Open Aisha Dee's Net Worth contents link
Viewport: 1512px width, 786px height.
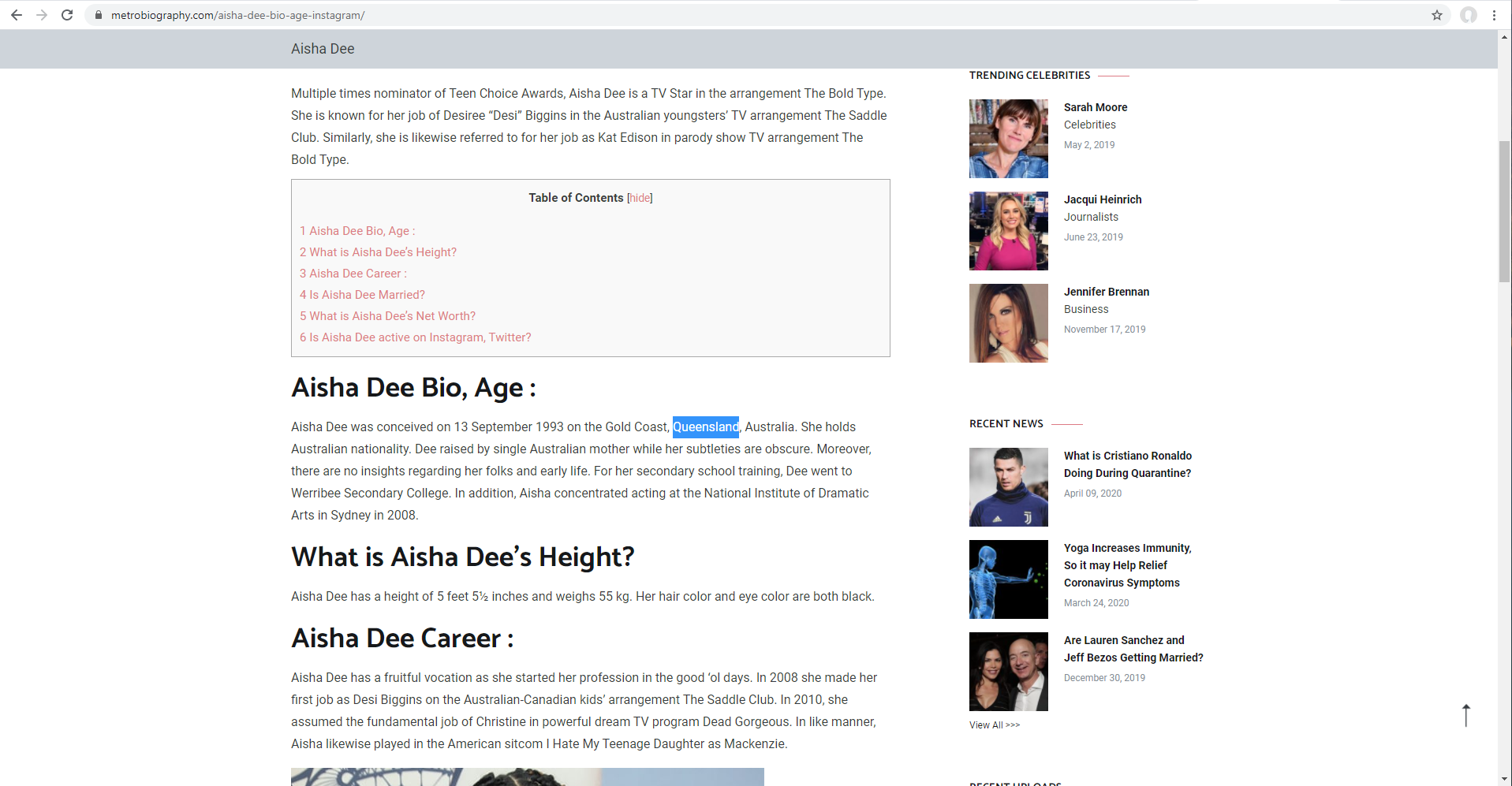(387, 316)
